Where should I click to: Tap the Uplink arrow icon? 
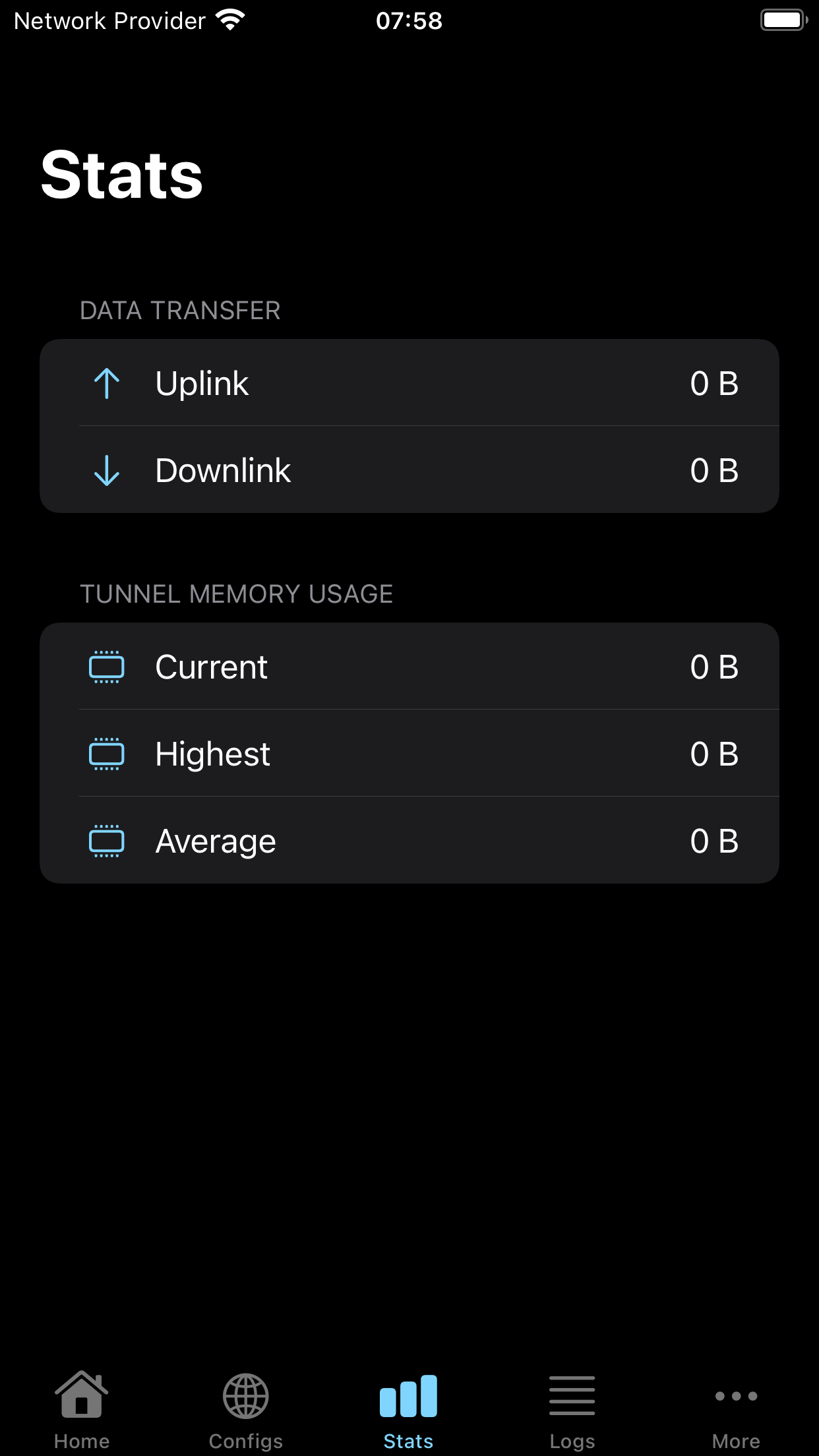click(107, 383)
